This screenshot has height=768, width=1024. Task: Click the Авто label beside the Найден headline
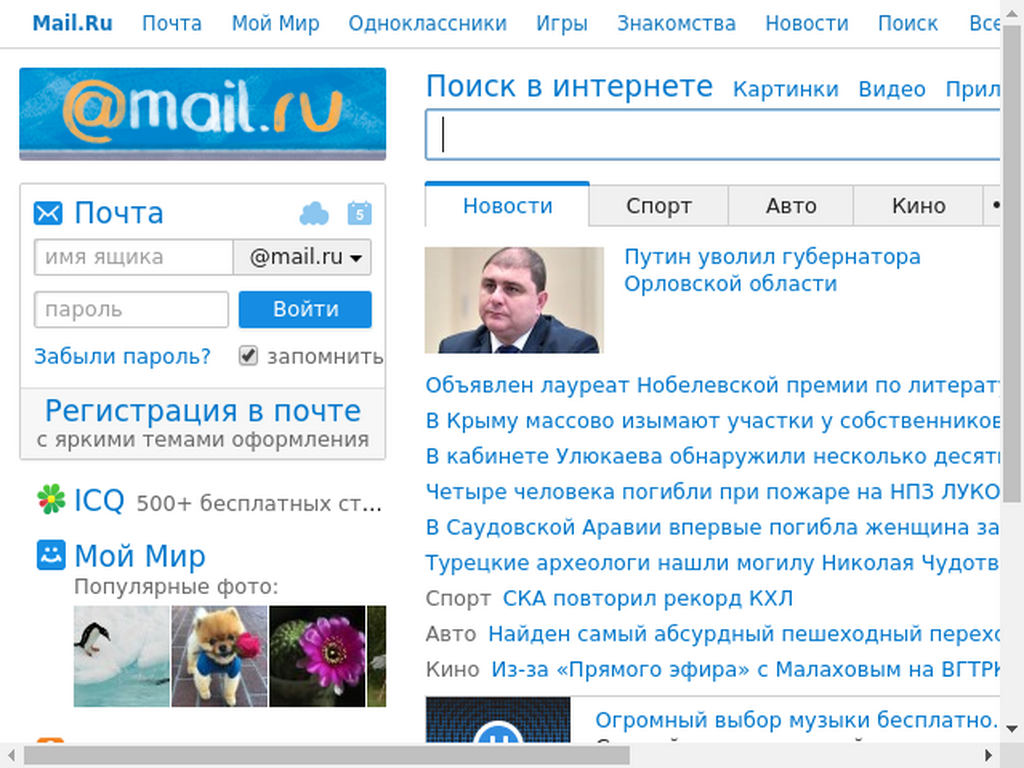click(x=451, y=633)
